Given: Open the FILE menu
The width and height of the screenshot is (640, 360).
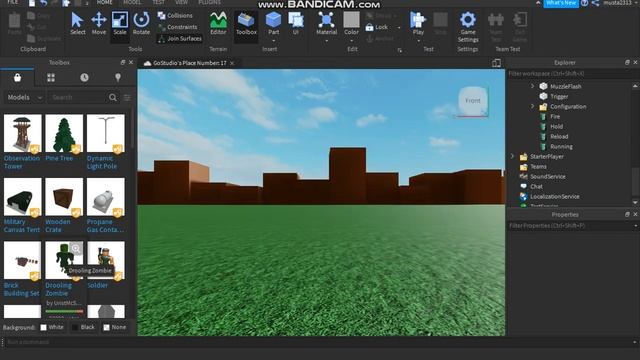Looking at the screenshot, I should 13,2.
